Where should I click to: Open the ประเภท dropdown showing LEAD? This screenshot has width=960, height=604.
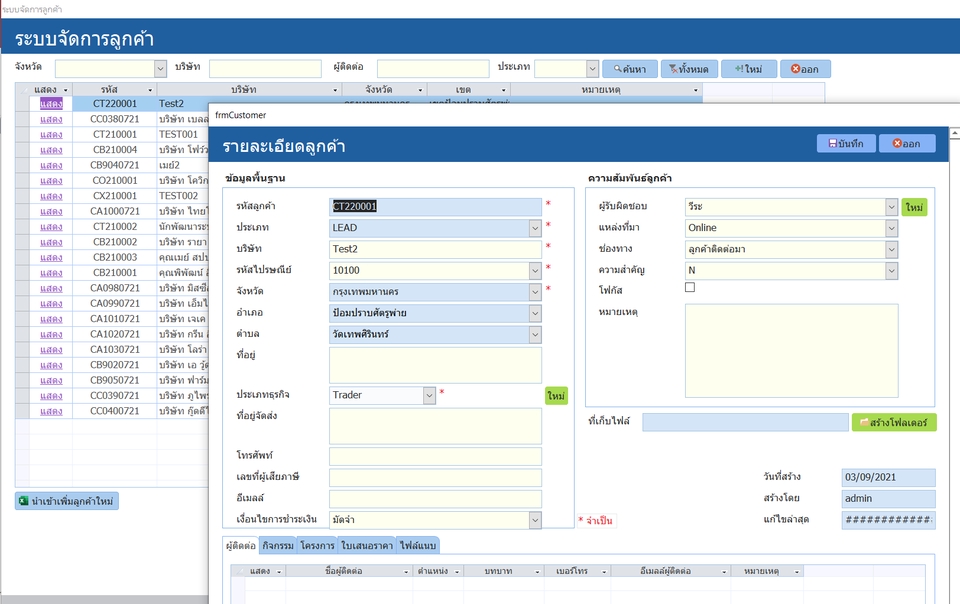[x=535, y=228]
